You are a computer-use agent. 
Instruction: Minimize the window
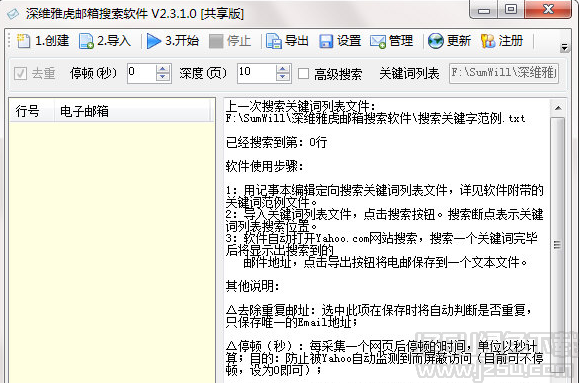coord(483,10)
